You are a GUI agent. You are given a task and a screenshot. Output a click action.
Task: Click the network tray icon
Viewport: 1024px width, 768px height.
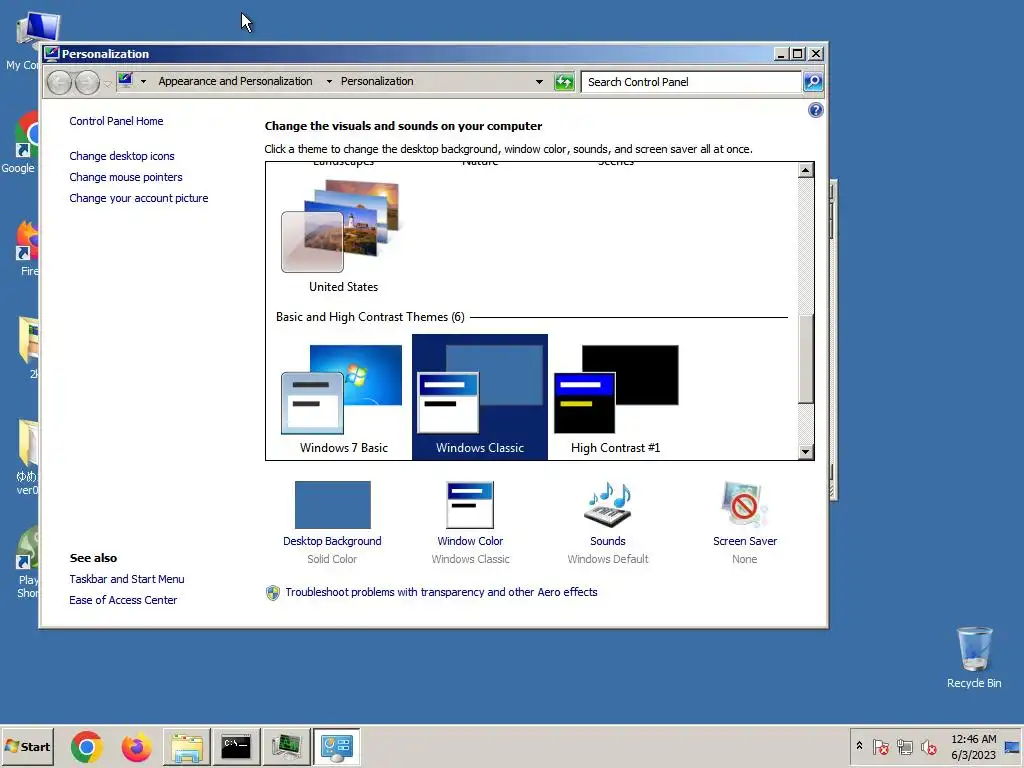904,746
